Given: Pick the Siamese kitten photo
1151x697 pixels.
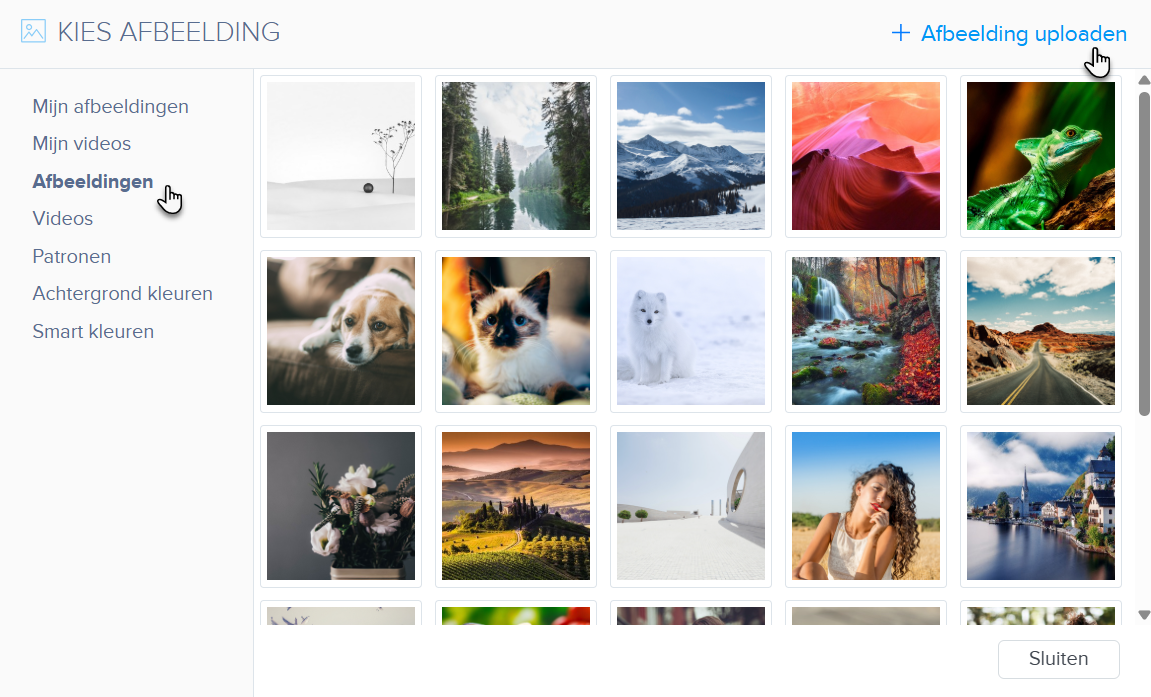Looking at the screenshot, I should [516, 331].
